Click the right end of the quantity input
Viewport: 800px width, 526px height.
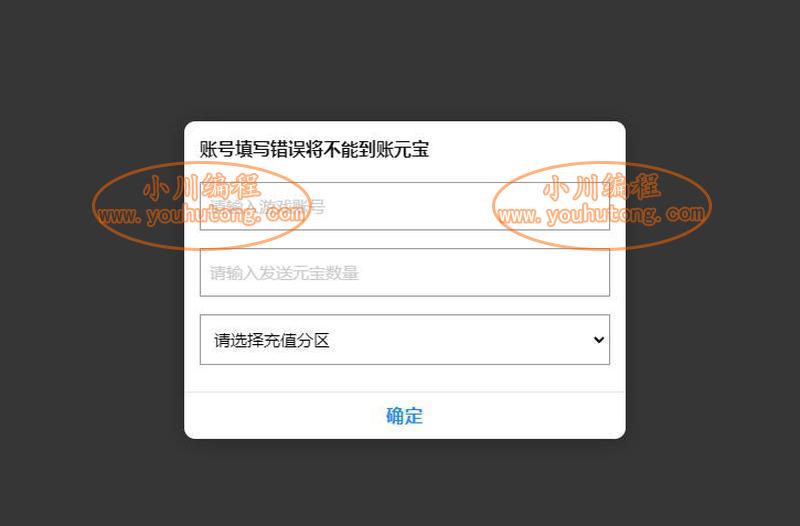click(x=587, y=272)
